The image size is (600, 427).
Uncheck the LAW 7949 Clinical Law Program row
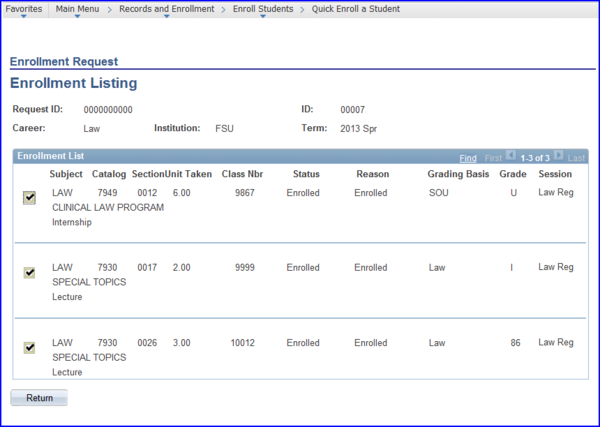coord(29,198)
